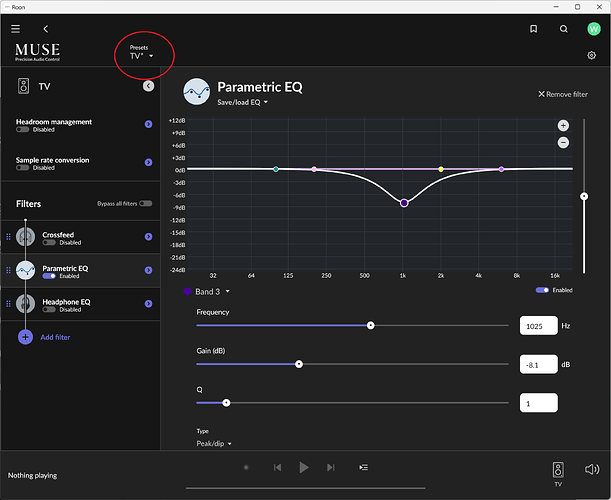Click the Headphone EQ icon
Image resolution: width=611 pixels, height=500 pixels.
pos(25,304)
